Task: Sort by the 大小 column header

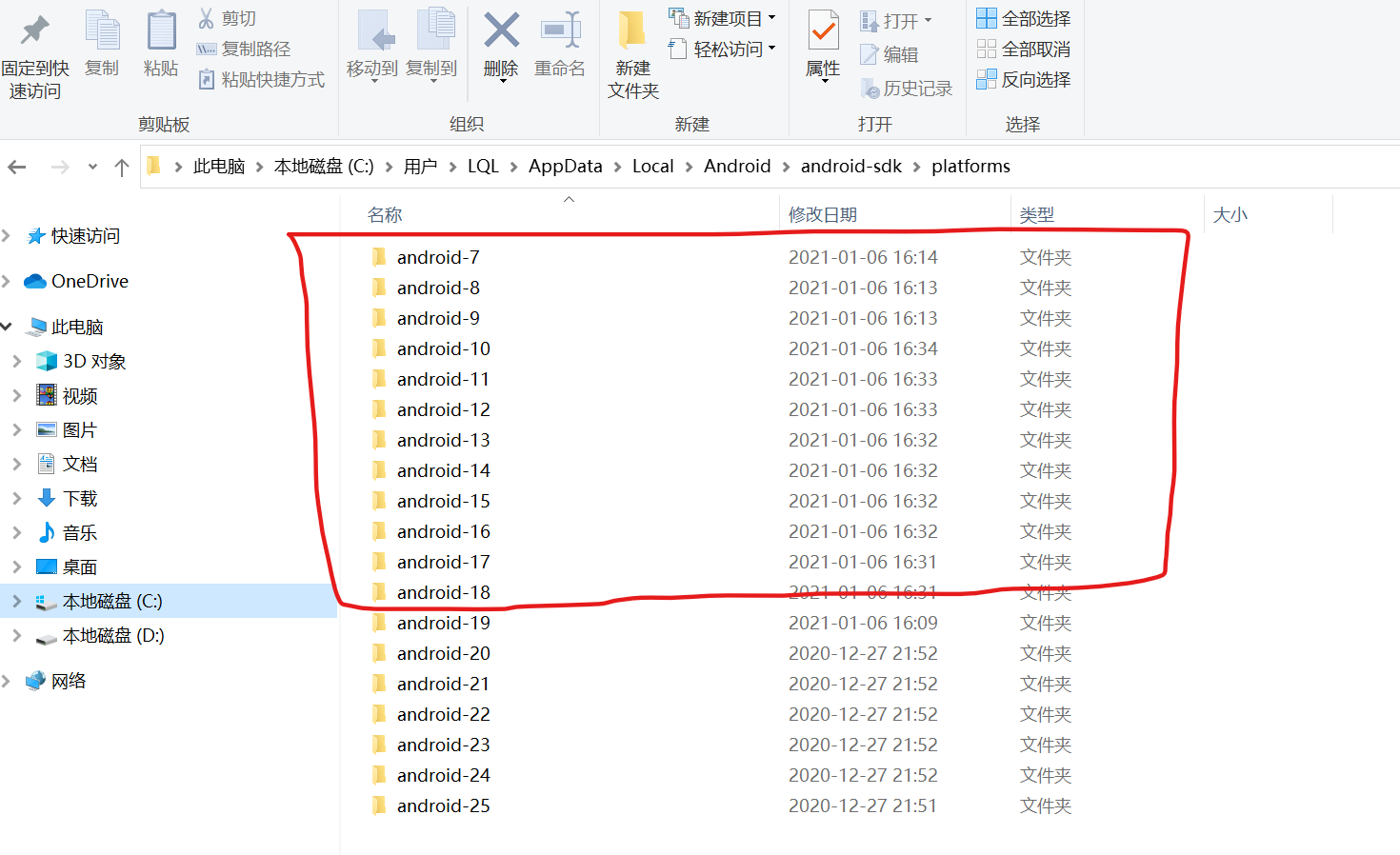Action: click(x=1230, y=214)
